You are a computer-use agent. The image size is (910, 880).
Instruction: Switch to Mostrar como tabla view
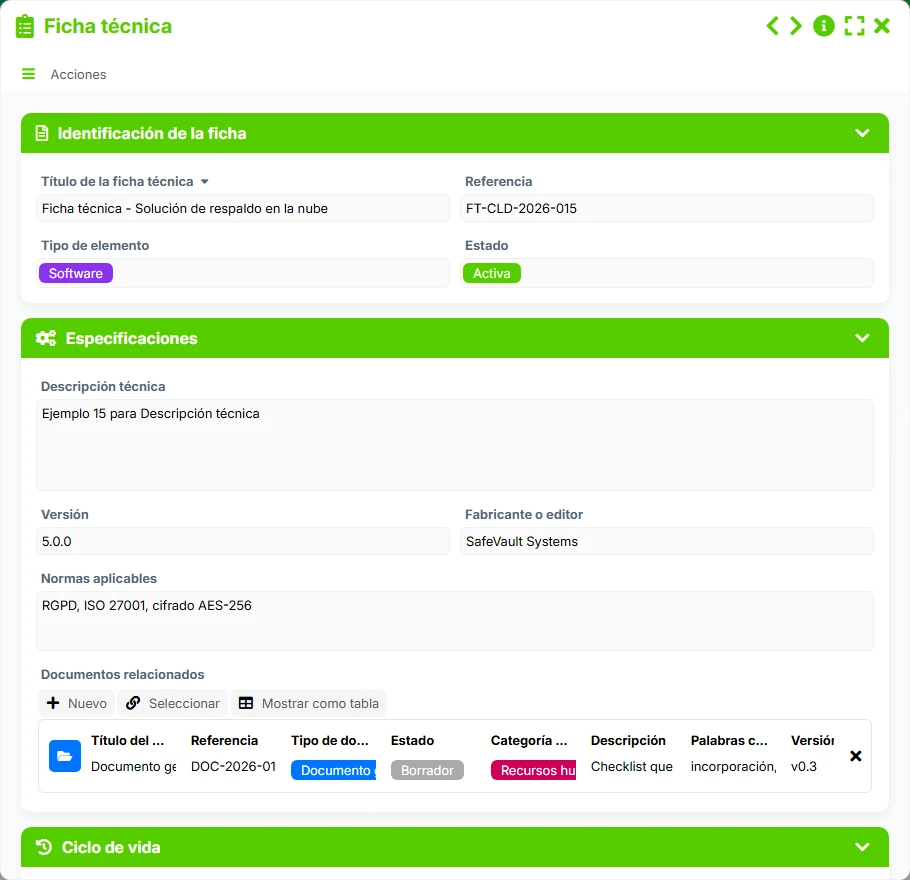pyautogui.click(x=309, y=703)
